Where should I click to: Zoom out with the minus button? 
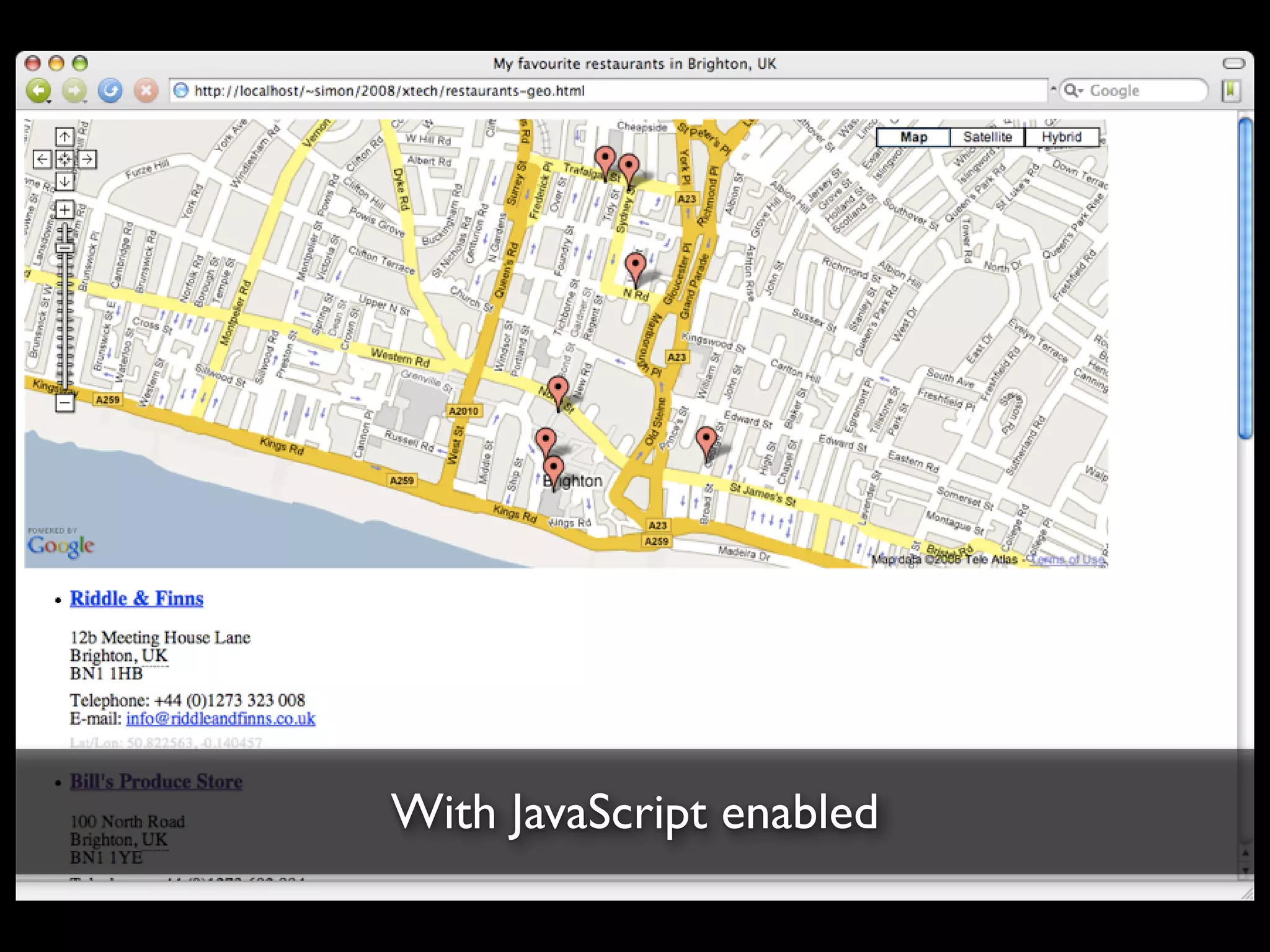64,403
